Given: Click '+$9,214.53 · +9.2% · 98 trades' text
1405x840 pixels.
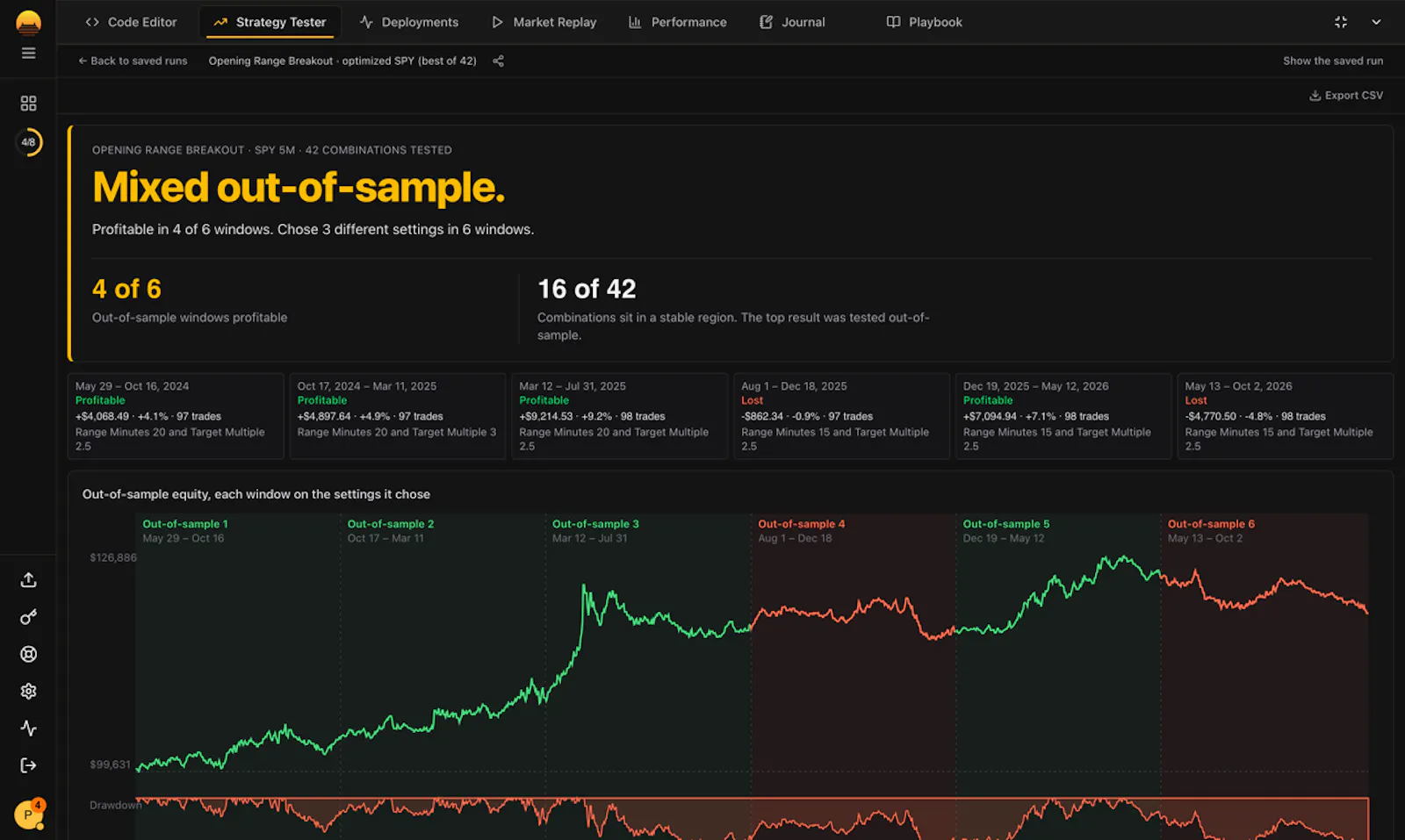Looking at the screenshot, I should coord(592,416).
